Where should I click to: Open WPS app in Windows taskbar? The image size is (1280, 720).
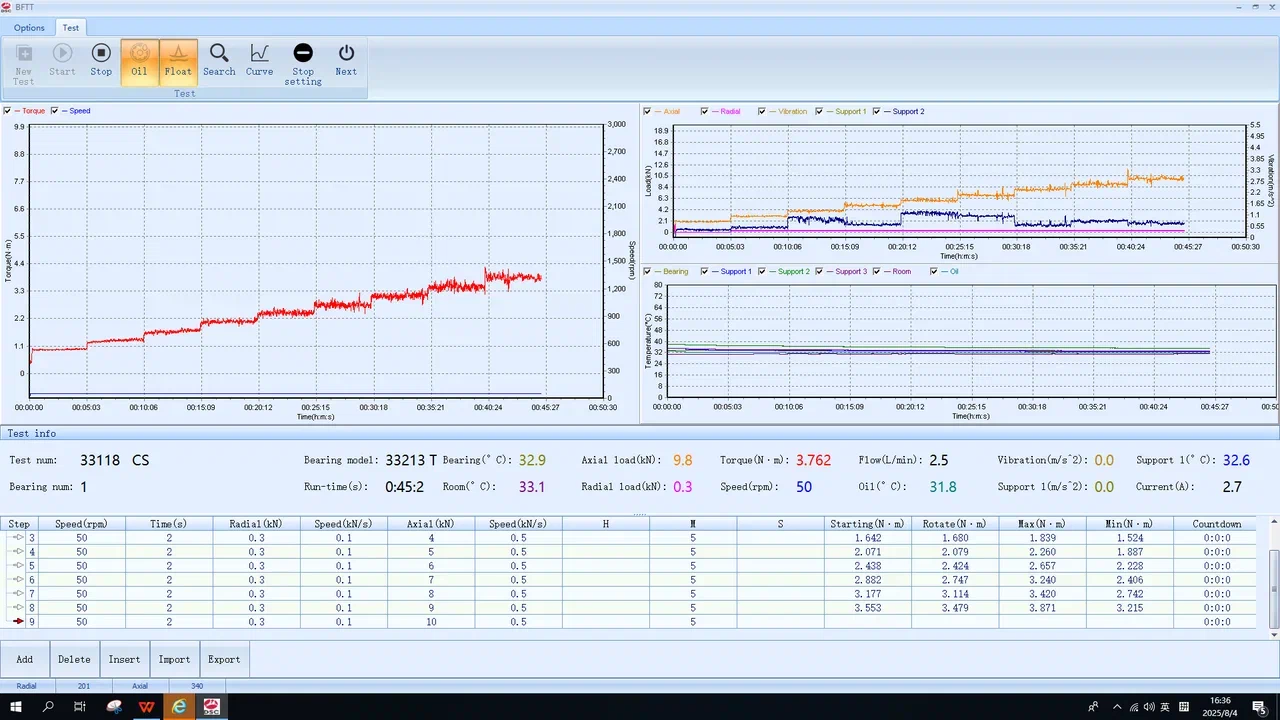(x=147, y=707)
